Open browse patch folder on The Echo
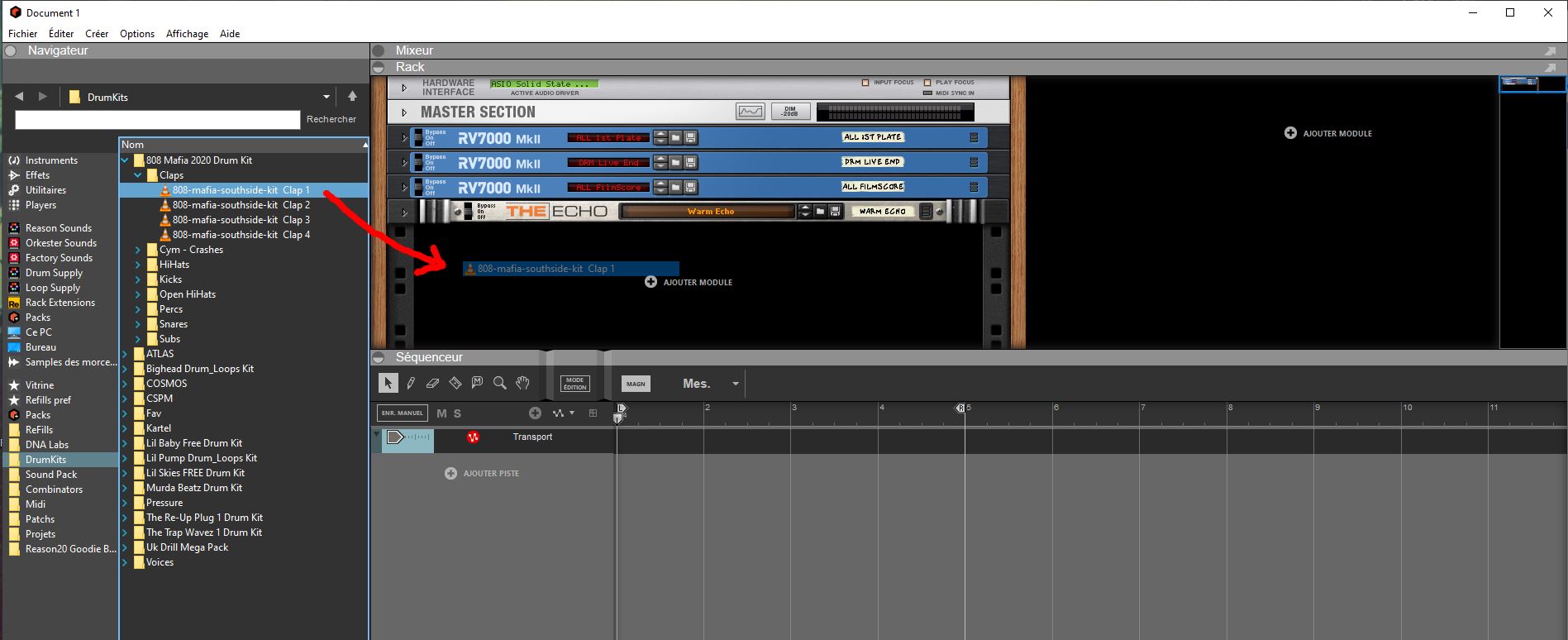The image size is (1568, 640). (x=820, y=212)
